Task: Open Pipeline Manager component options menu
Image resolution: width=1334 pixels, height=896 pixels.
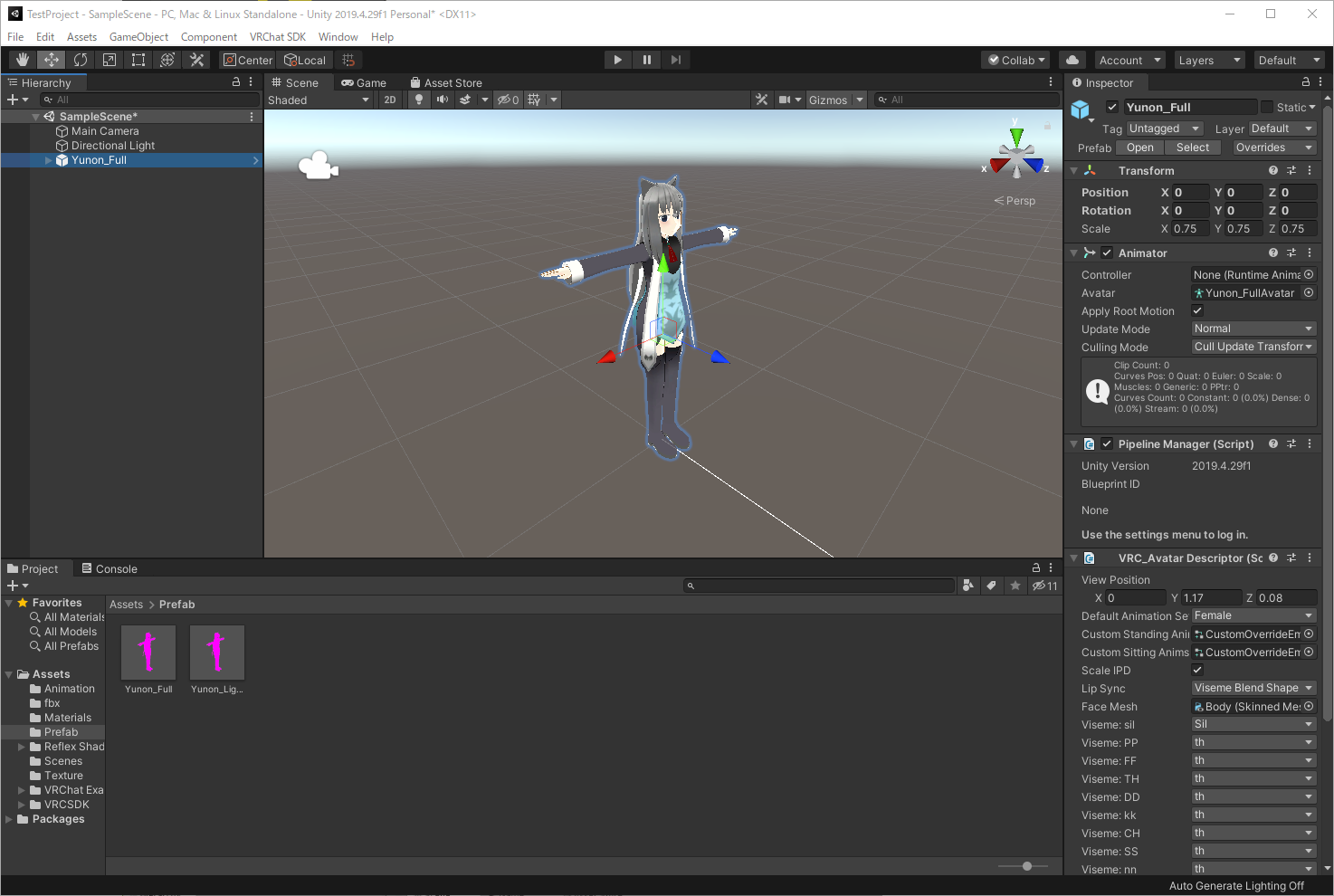Action: click(x=1310, y=443)
